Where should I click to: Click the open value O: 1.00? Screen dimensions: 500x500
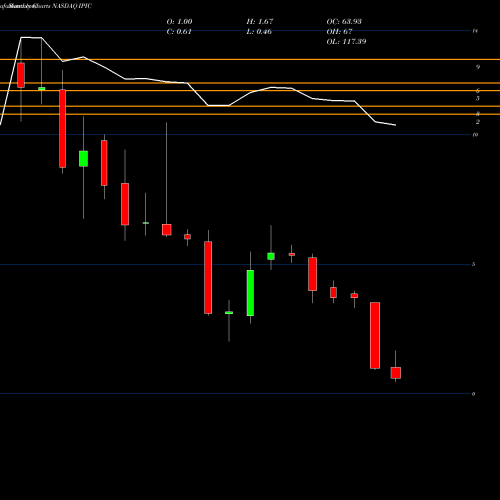tap(179, 22)
